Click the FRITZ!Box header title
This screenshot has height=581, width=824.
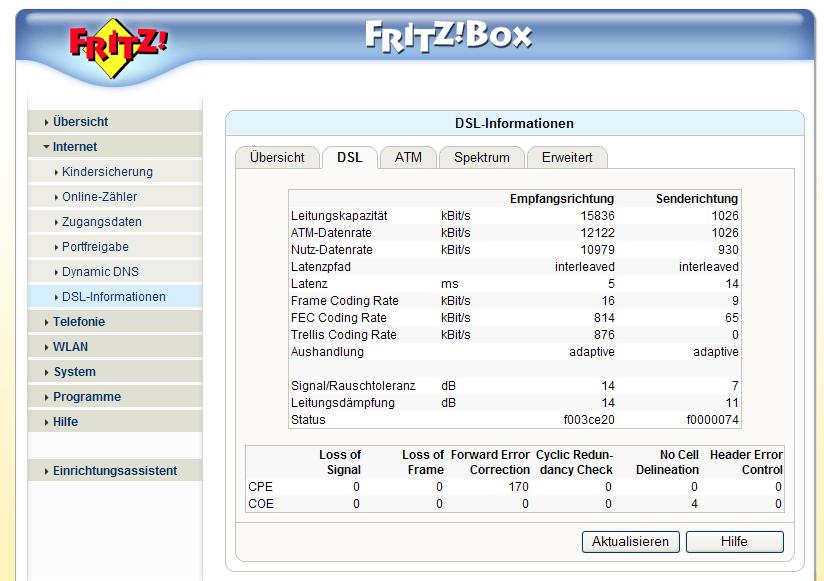pyautogui.click(x=448, y=35)
